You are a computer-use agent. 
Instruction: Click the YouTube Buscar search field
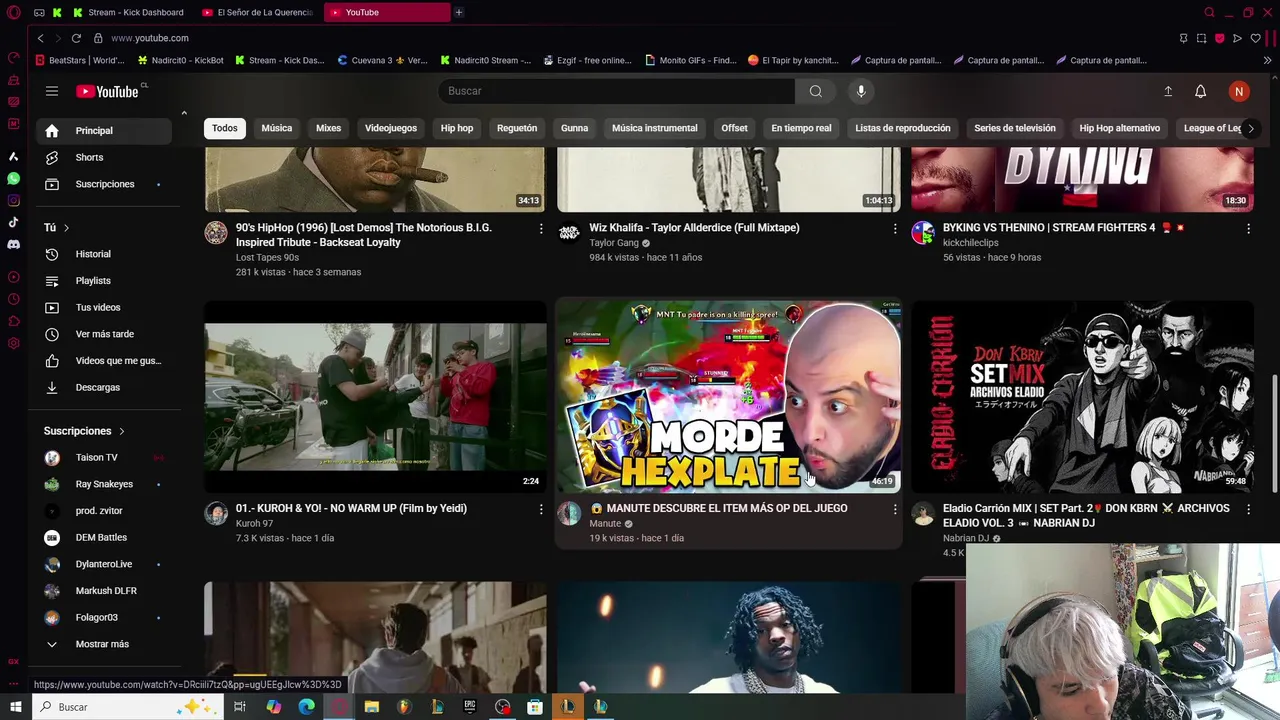point(616,91)
